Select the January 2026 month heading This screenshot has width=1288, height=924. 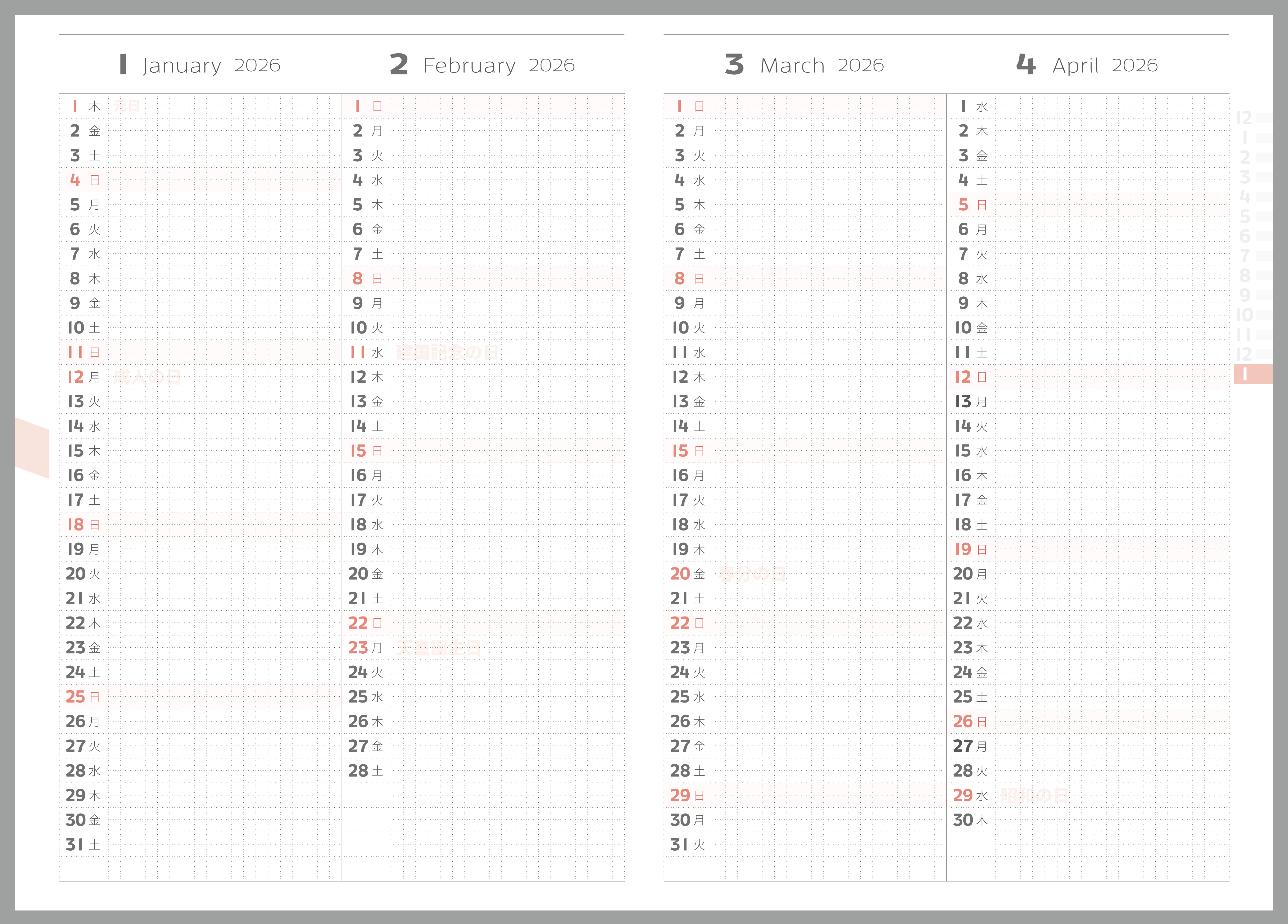200,65
